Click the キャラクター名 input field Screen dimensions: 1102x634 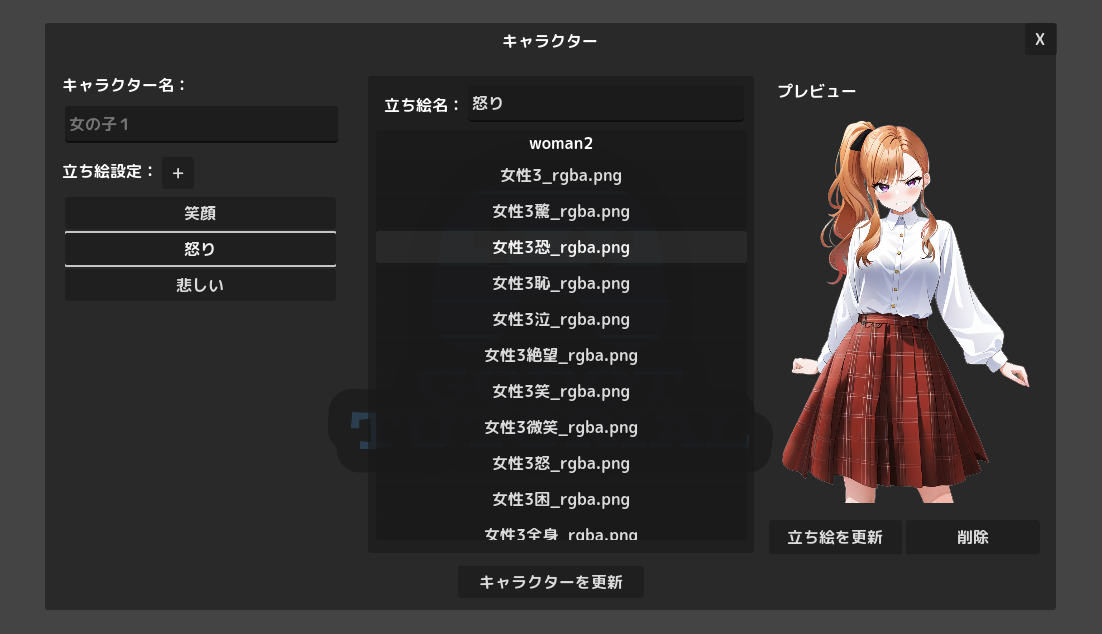point(201,125)
